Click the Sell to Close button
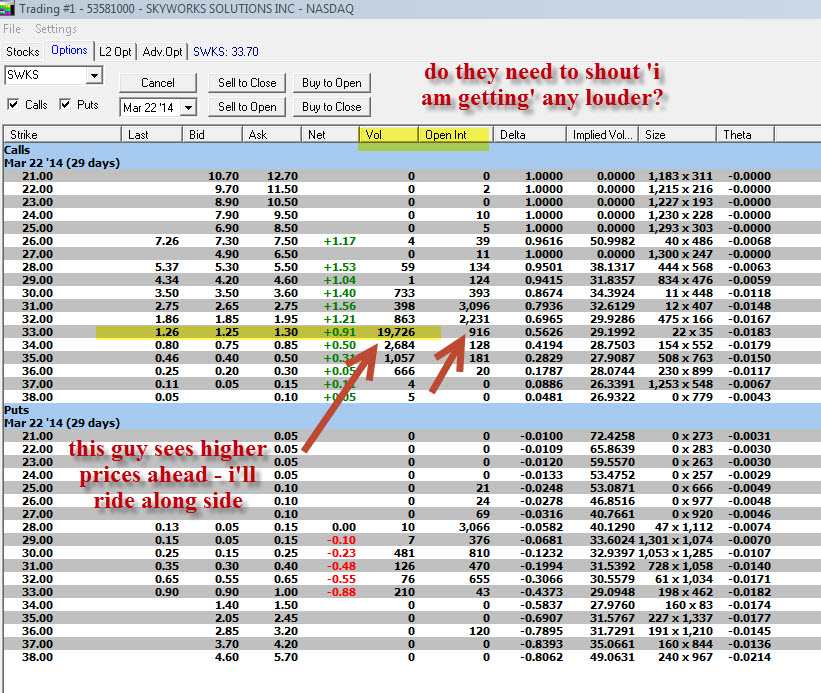This screenshot has height=693, width=821. click(247, 82)
